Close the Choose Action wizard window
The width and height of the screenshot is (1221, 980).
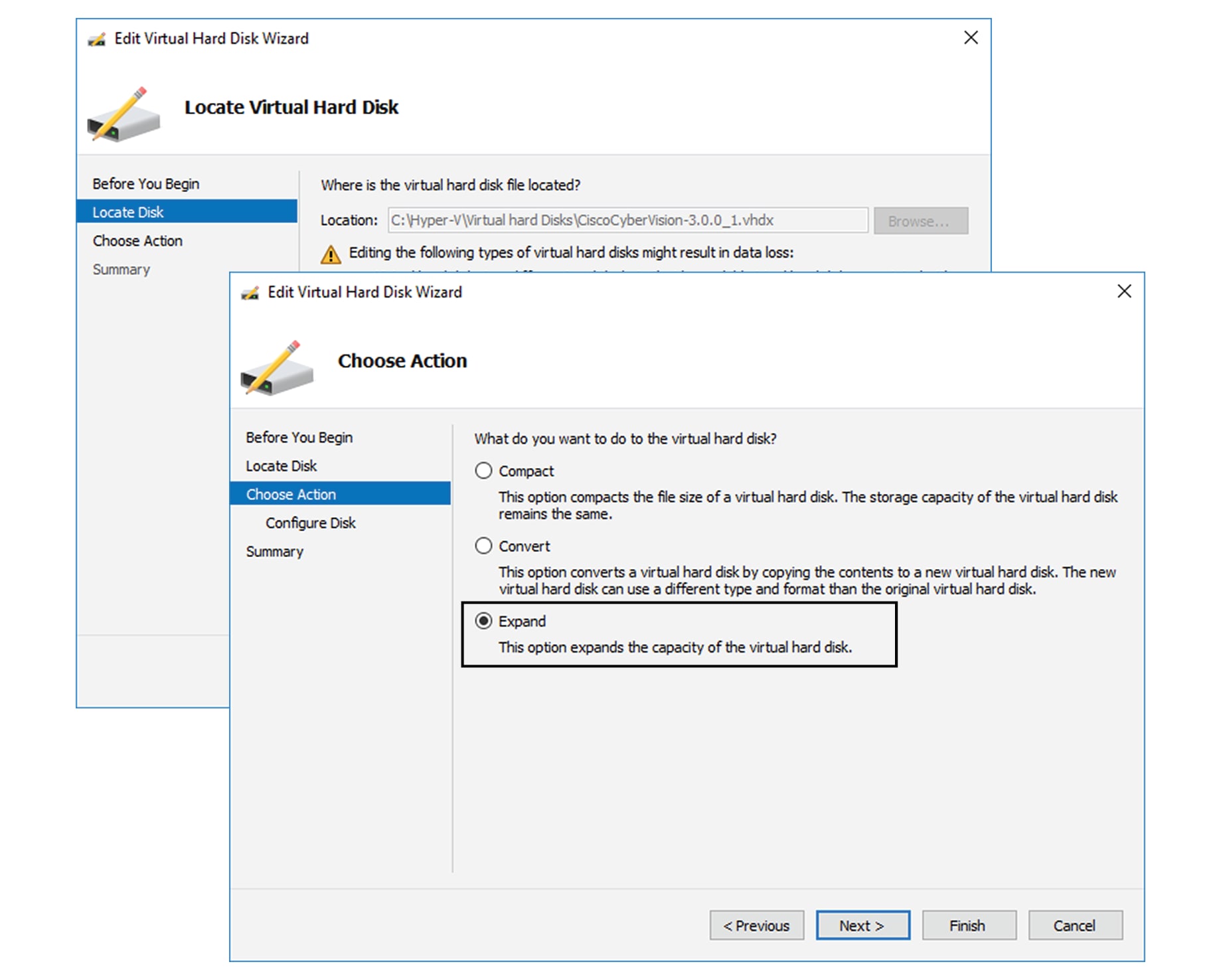click(1124, 291)
